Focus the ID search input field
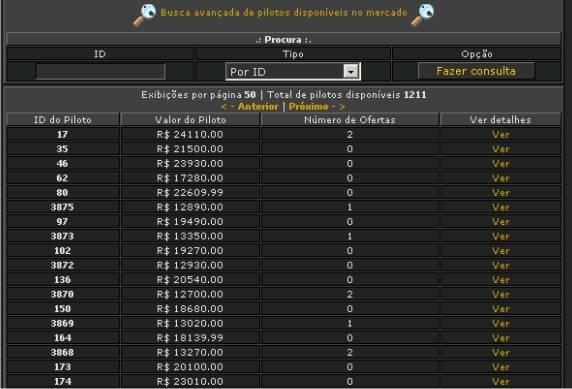This screenshot has height=389, width=572. pos(100,72)
